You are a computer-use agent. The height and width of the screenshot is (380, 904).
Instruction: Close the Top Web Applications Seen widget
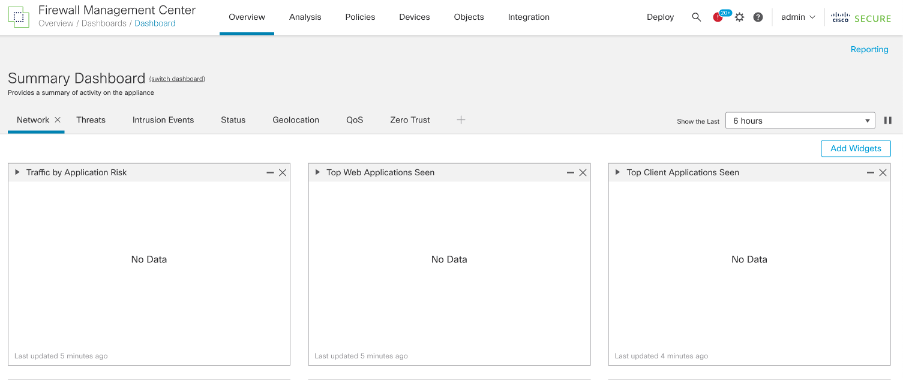pyautogui.click(x=583, y=172)
